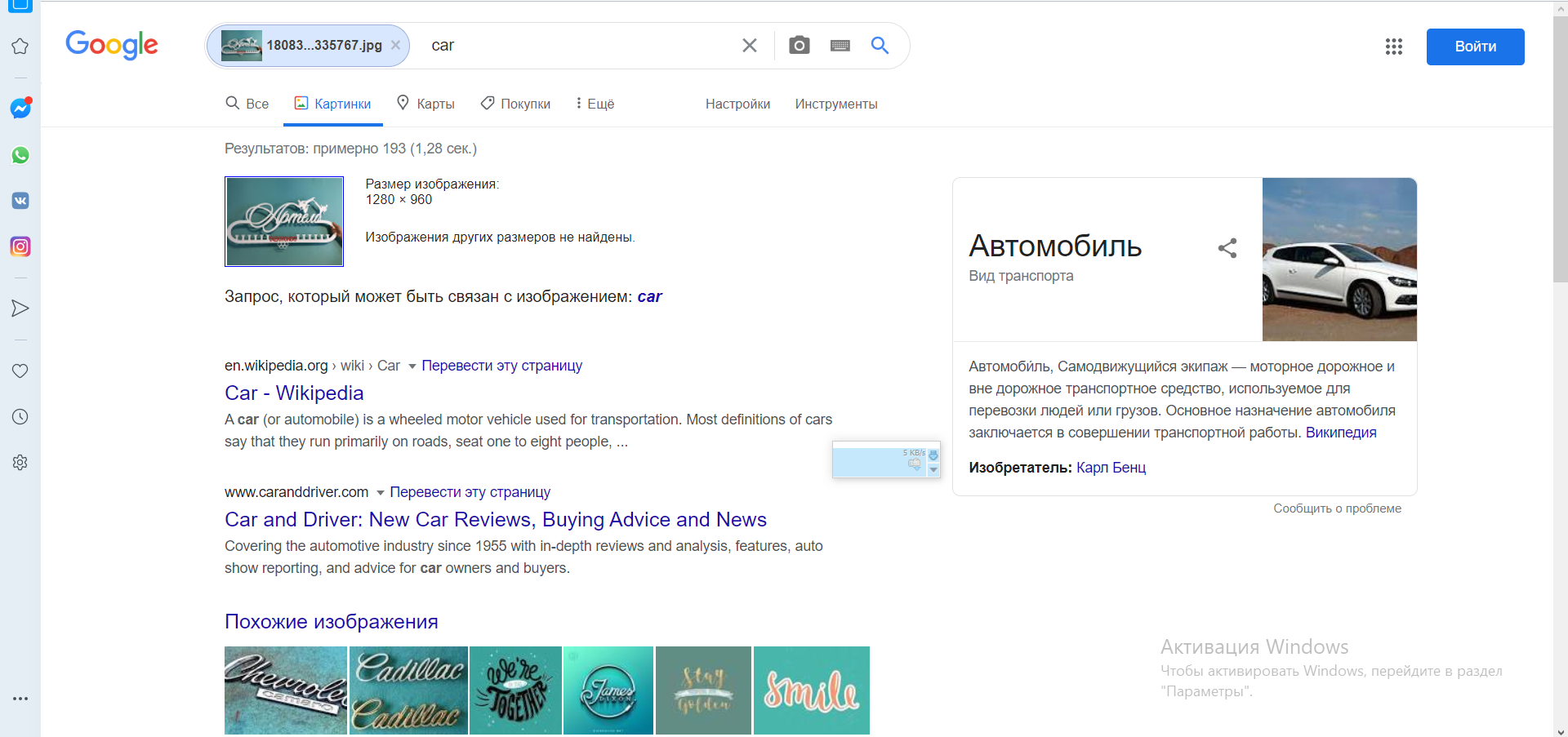Expand the Wikipedia result dropdown arrow
1568x737 pixels.
(412, 366)
